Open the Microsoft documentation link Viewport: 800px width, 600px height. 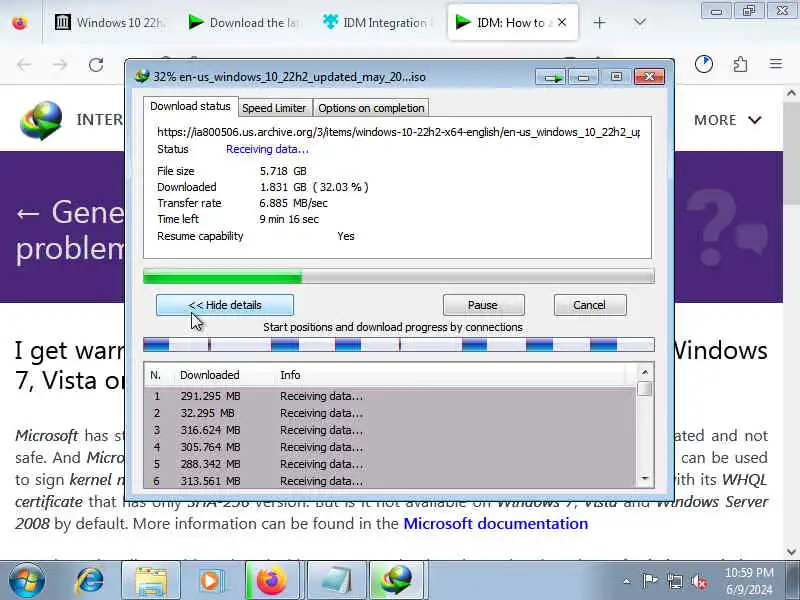tap(495, 523)
